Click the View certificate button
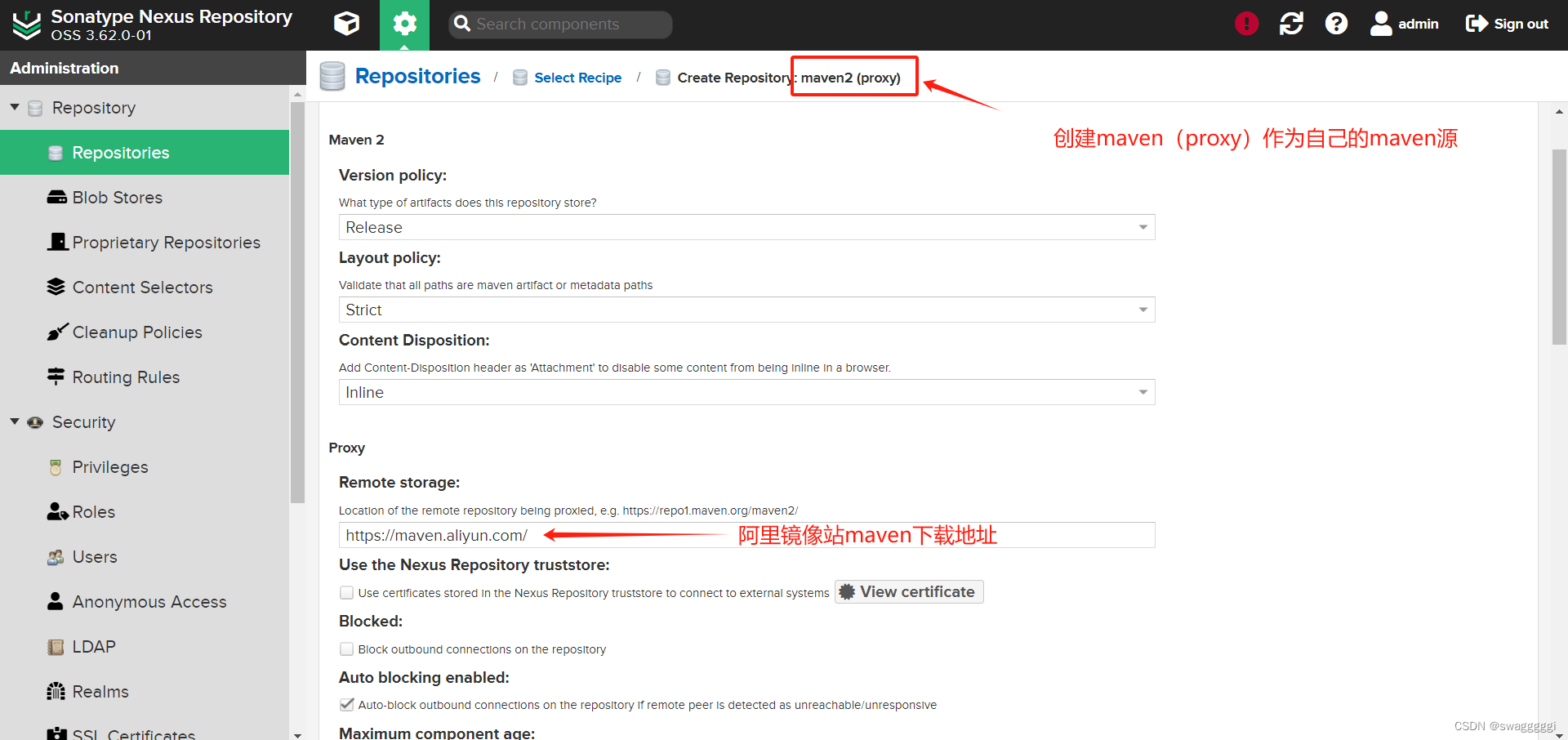1568x740 pixels. pyautogui.click(x=908, y=591)
